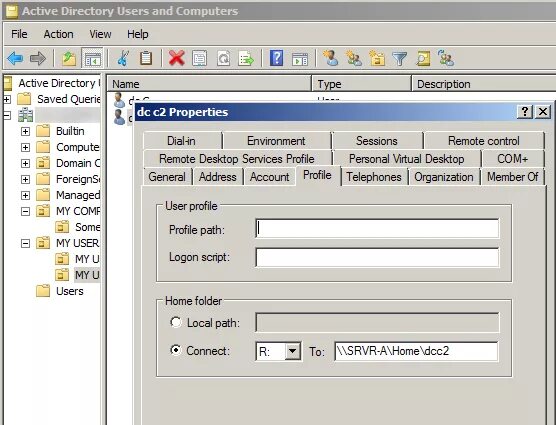556x425 pixels.
Task: Click the Refresh toolbar icon
Action: tap(223, 58)
